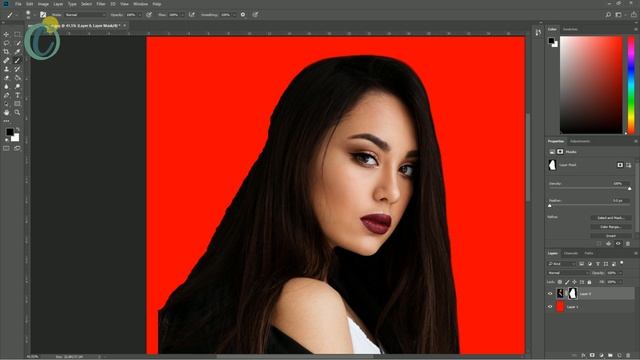Select the Eraser tool
The height and width of the screenshot is (360, 640).
(x=6, y=78)
